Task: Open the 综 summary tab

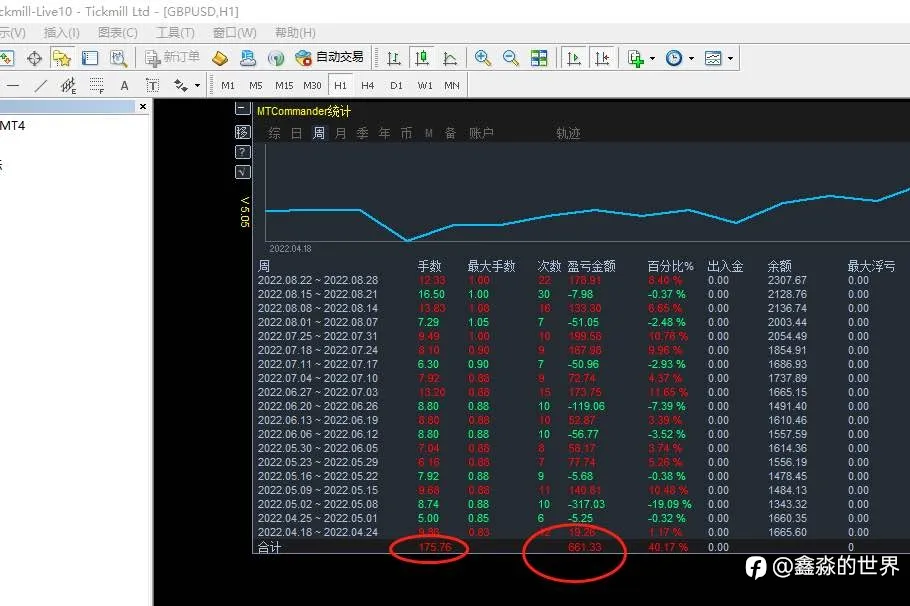Action: 274,134
